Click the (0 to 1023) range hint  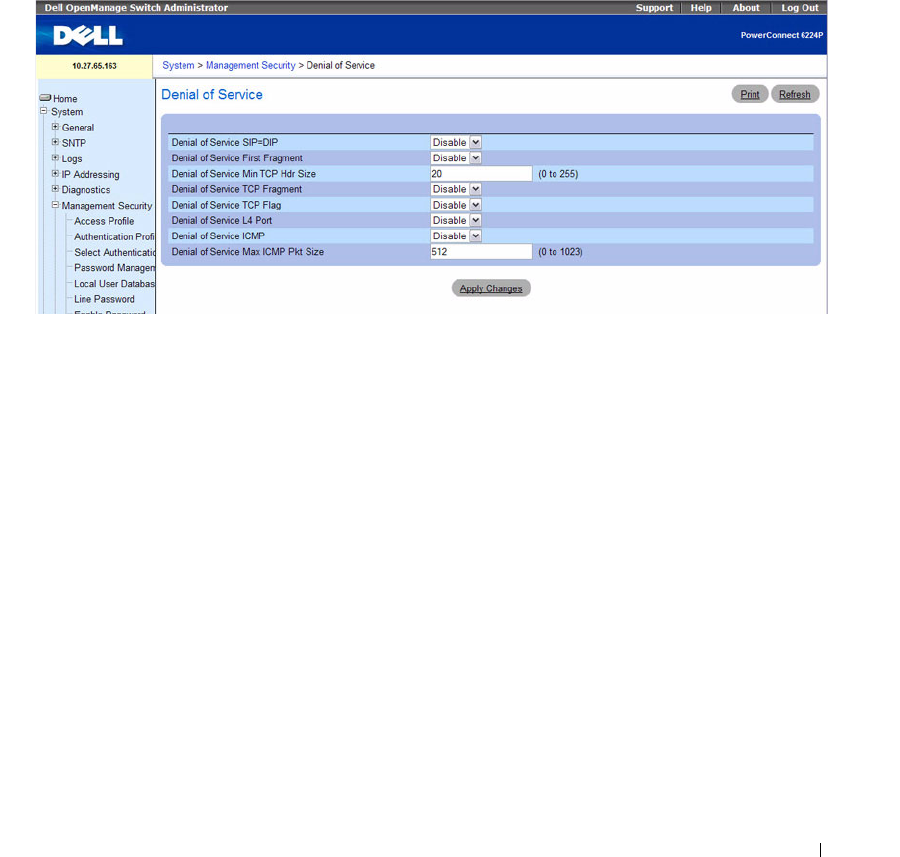click(x=560, y=252)
